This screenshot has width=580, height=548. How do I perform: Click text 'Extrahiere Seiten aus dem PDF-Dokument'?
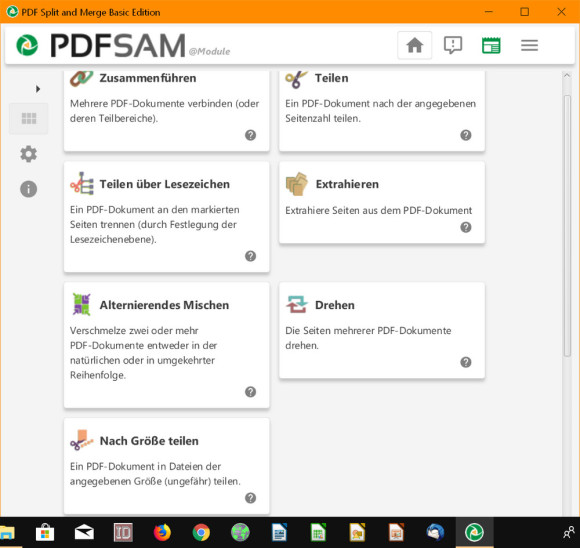point(378,211)
